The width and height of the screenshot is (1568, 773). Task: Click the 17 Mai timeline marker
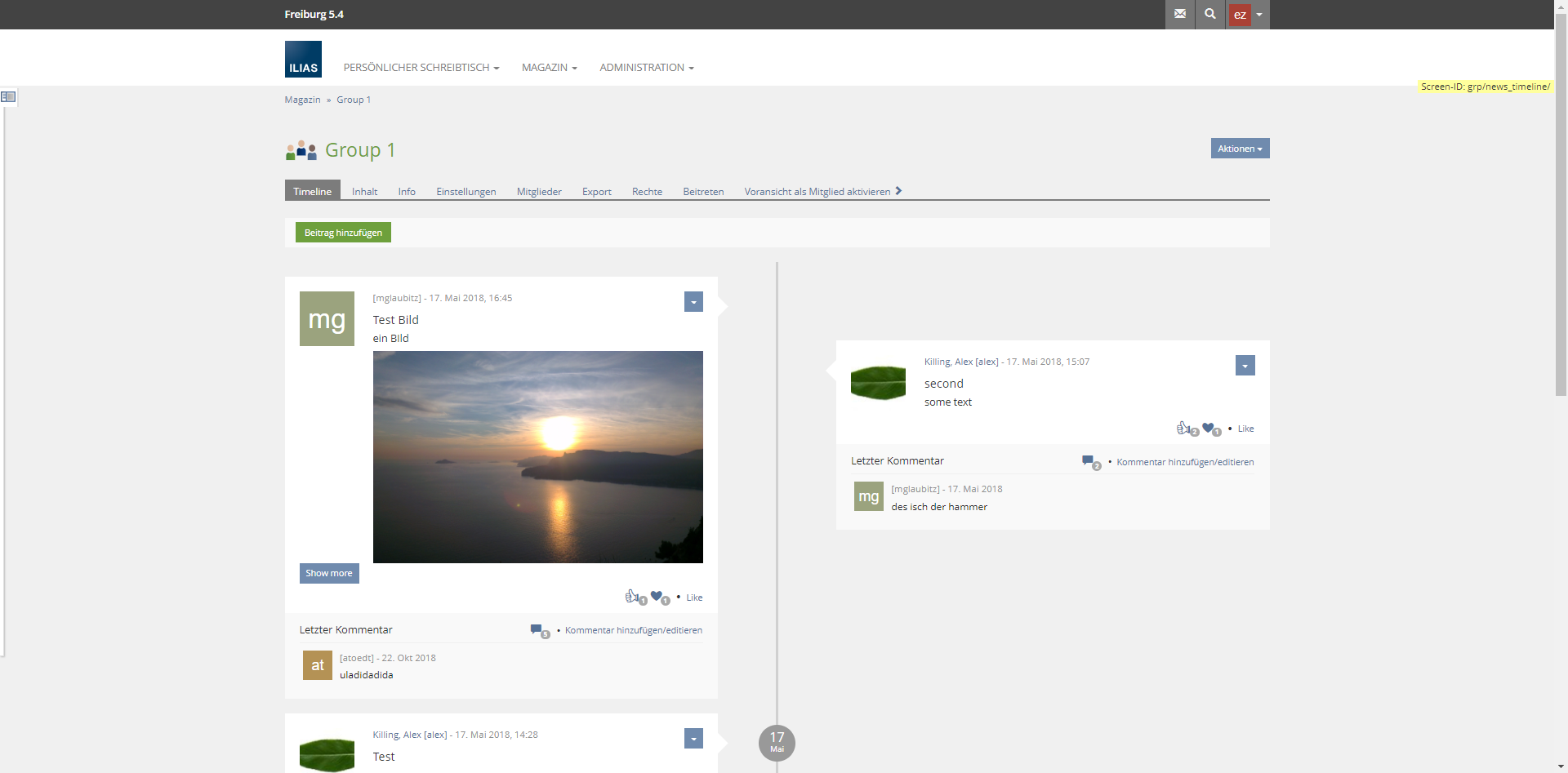click(777, 743)
